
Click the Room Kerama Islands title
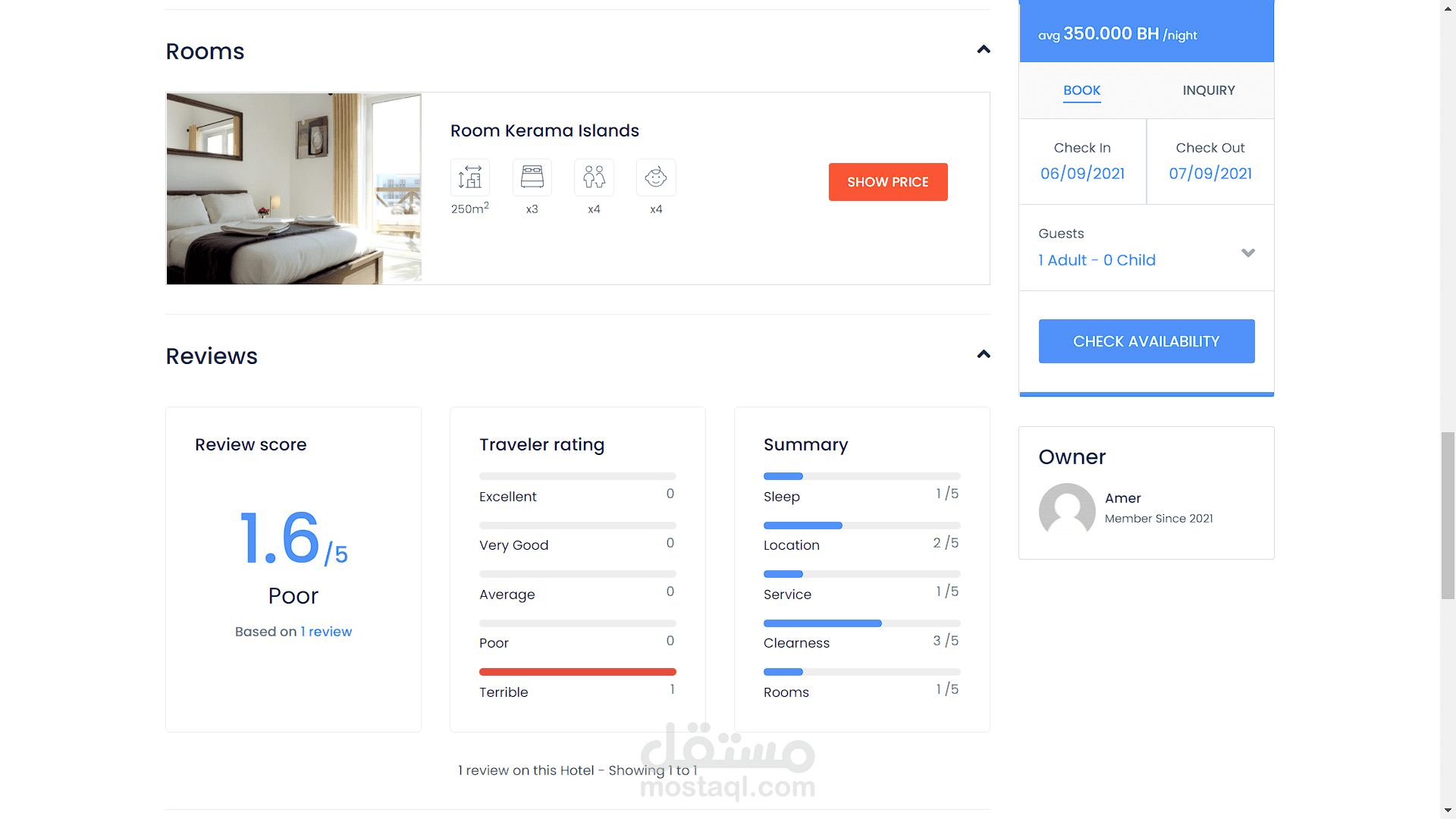[x=544, y=130]
